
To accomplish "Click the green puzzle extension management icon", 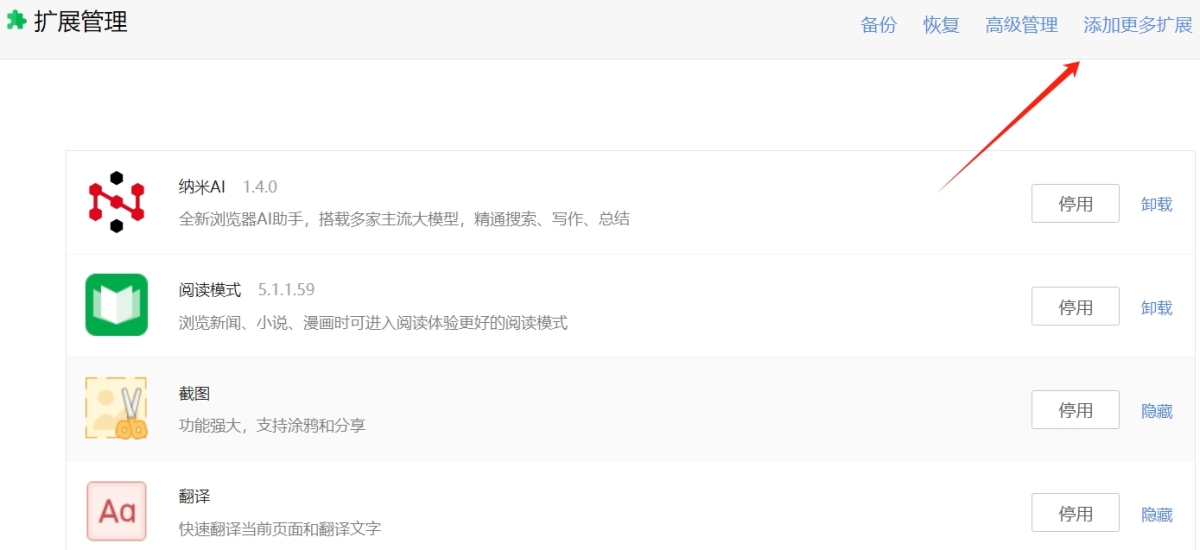I will pyautogui.click(x=16, y=21).
